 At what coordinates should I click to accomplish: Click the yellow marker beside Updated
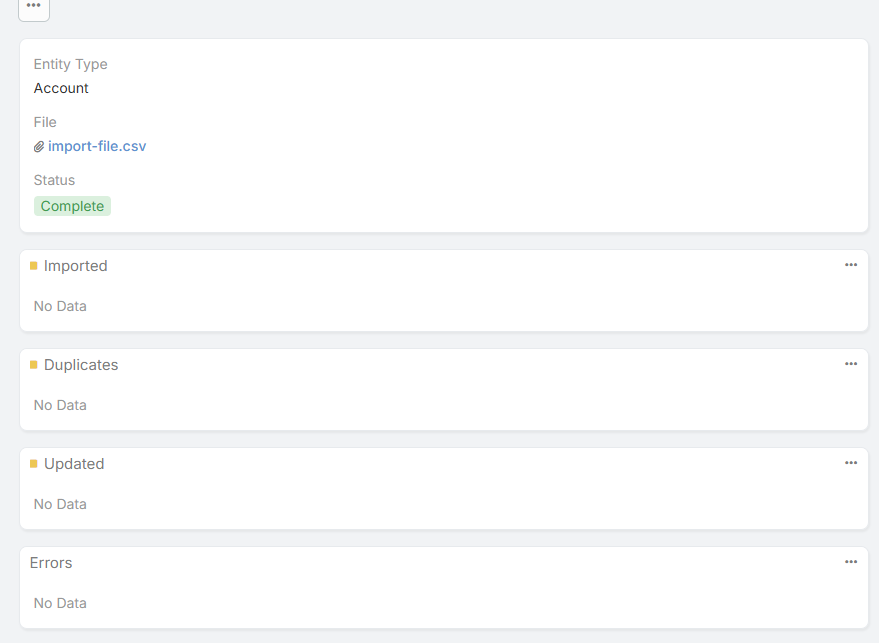coord(34,464)
